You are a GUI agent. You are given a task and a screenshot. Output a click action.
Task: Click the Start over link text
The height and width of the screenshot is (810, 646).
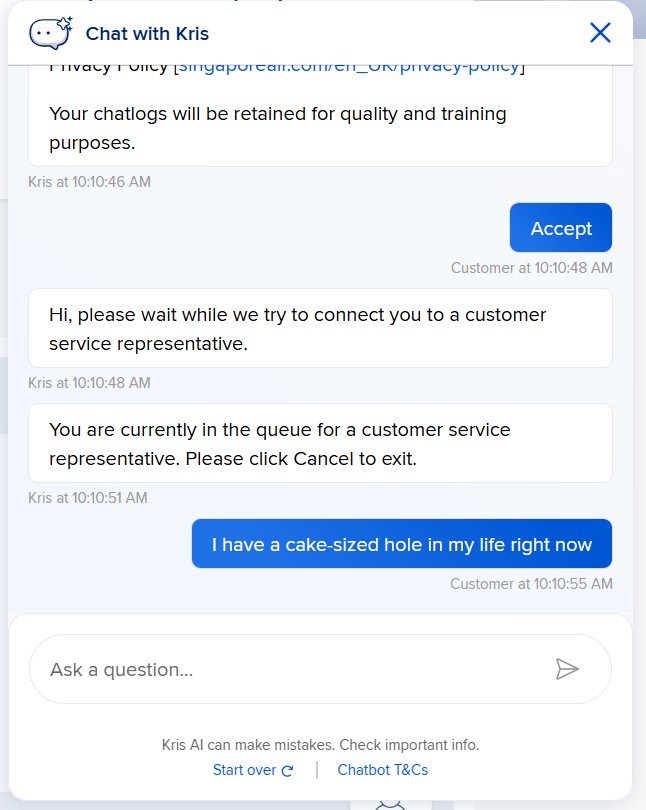(x=244, y=770)
